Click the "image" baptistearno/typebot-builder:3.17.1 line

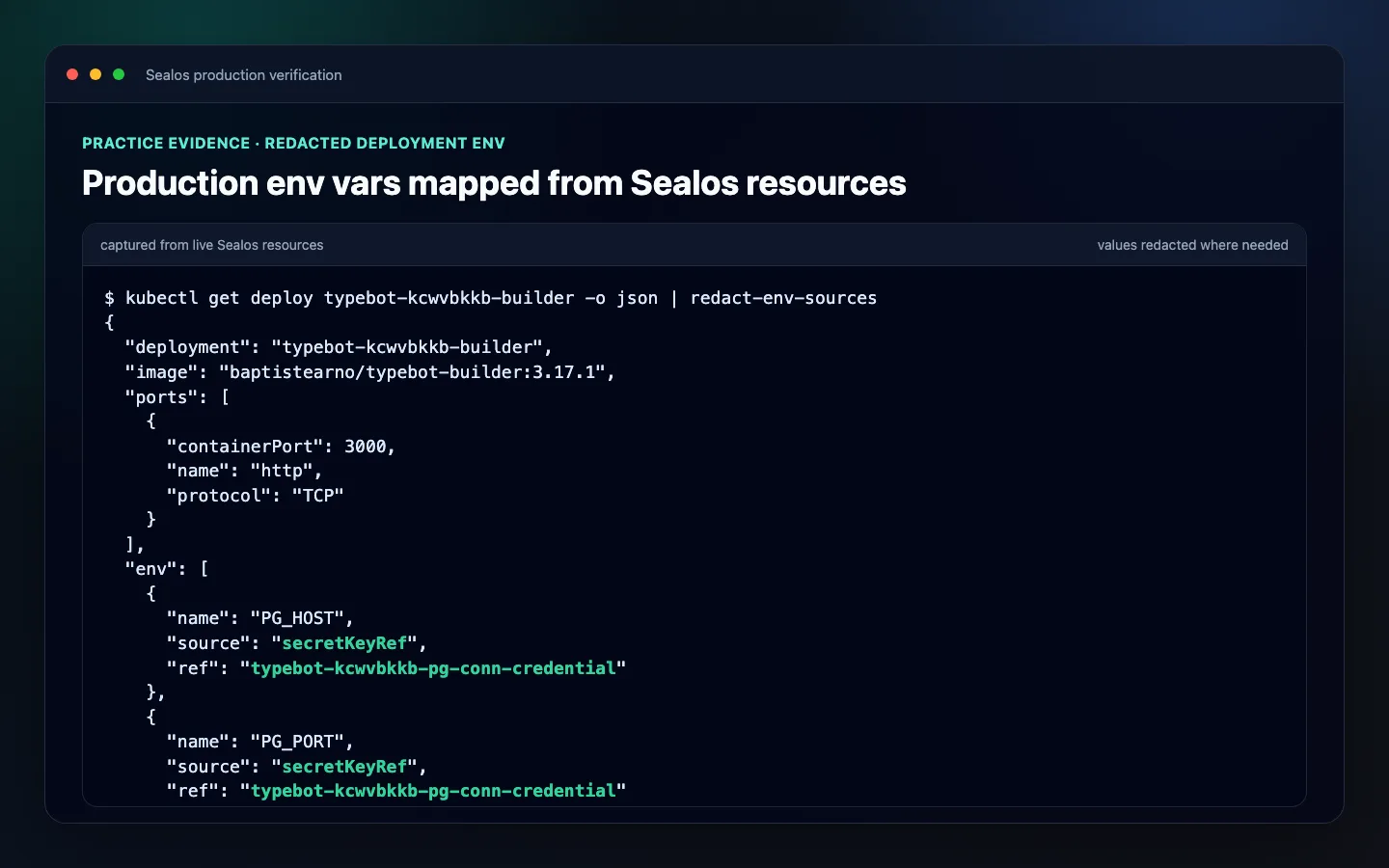(369, 372)
